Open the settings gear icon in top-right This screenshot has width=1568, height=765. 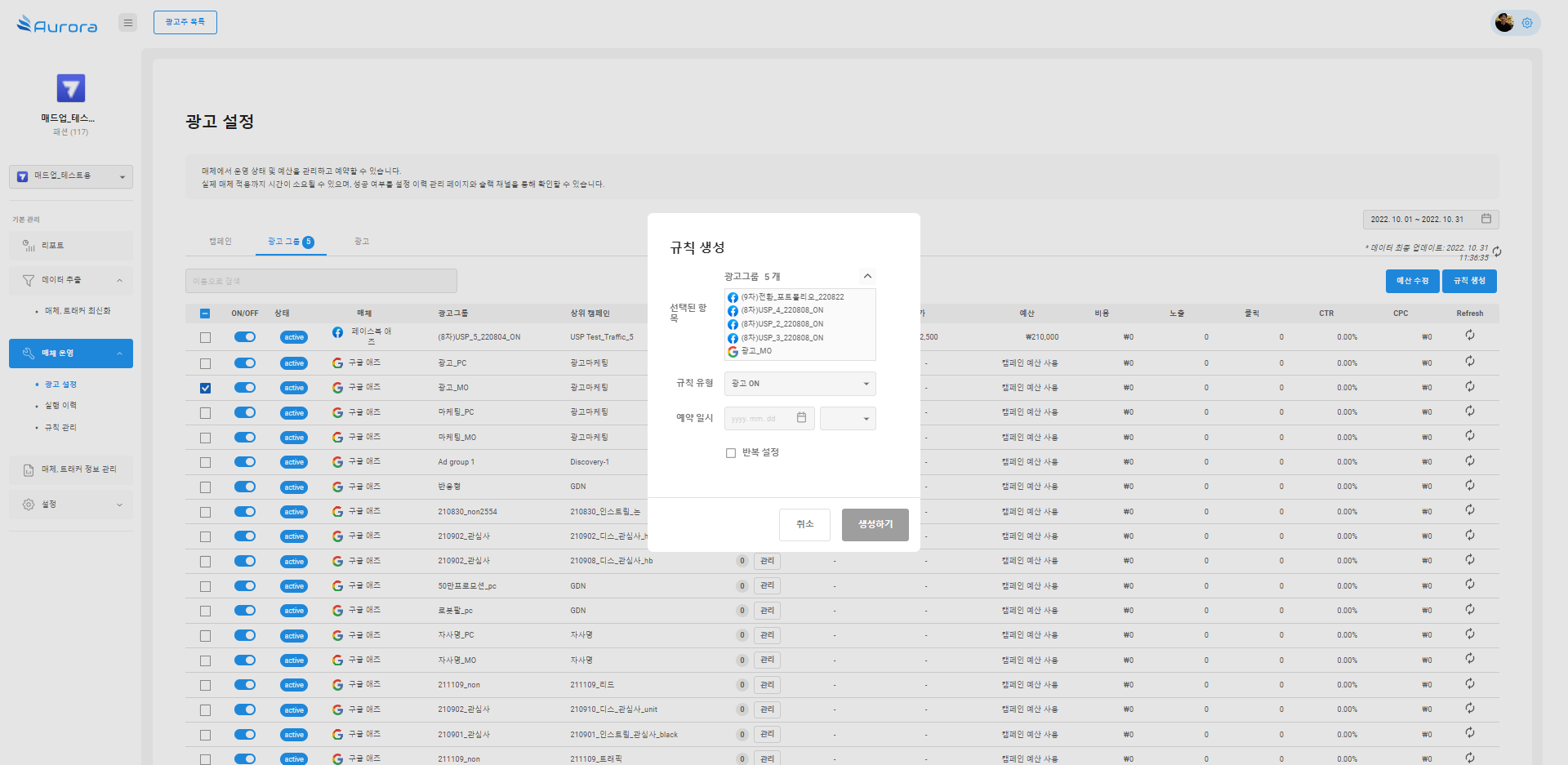point(1527,23)
